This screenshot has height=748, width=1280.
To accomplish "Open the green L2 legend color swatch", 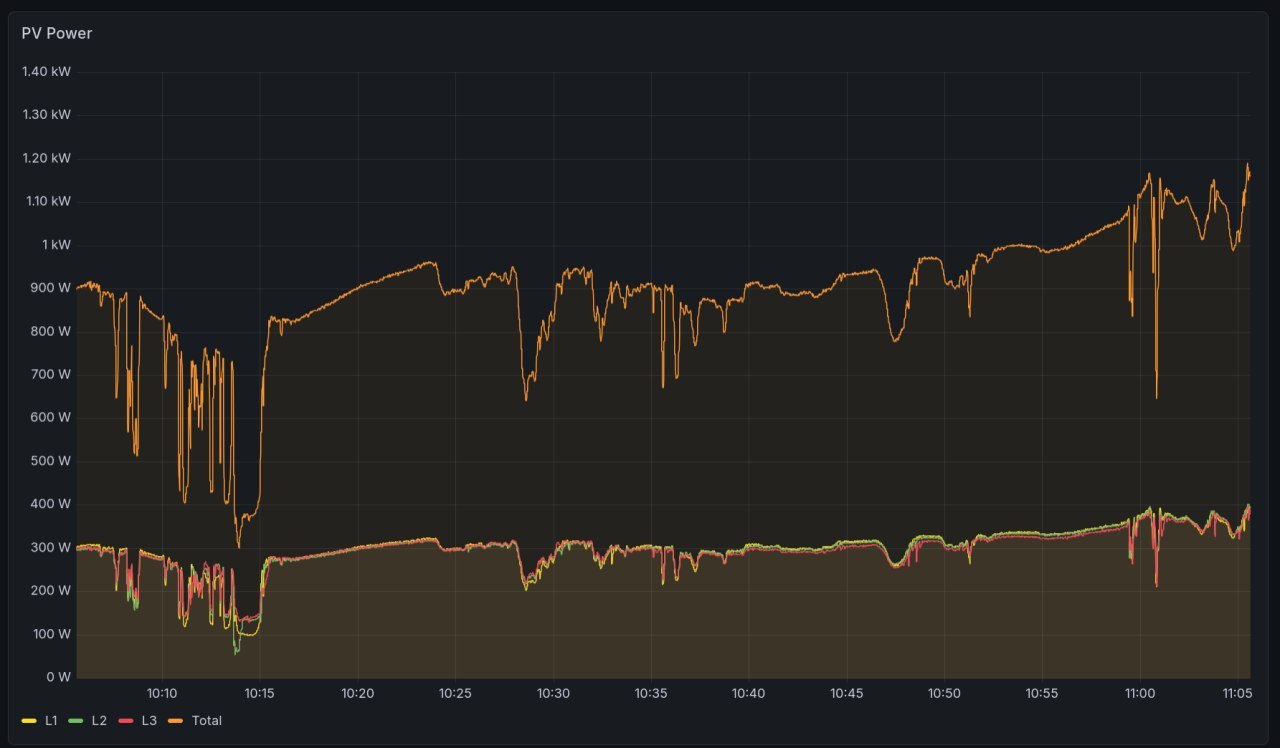I will [x=77, y=720].
